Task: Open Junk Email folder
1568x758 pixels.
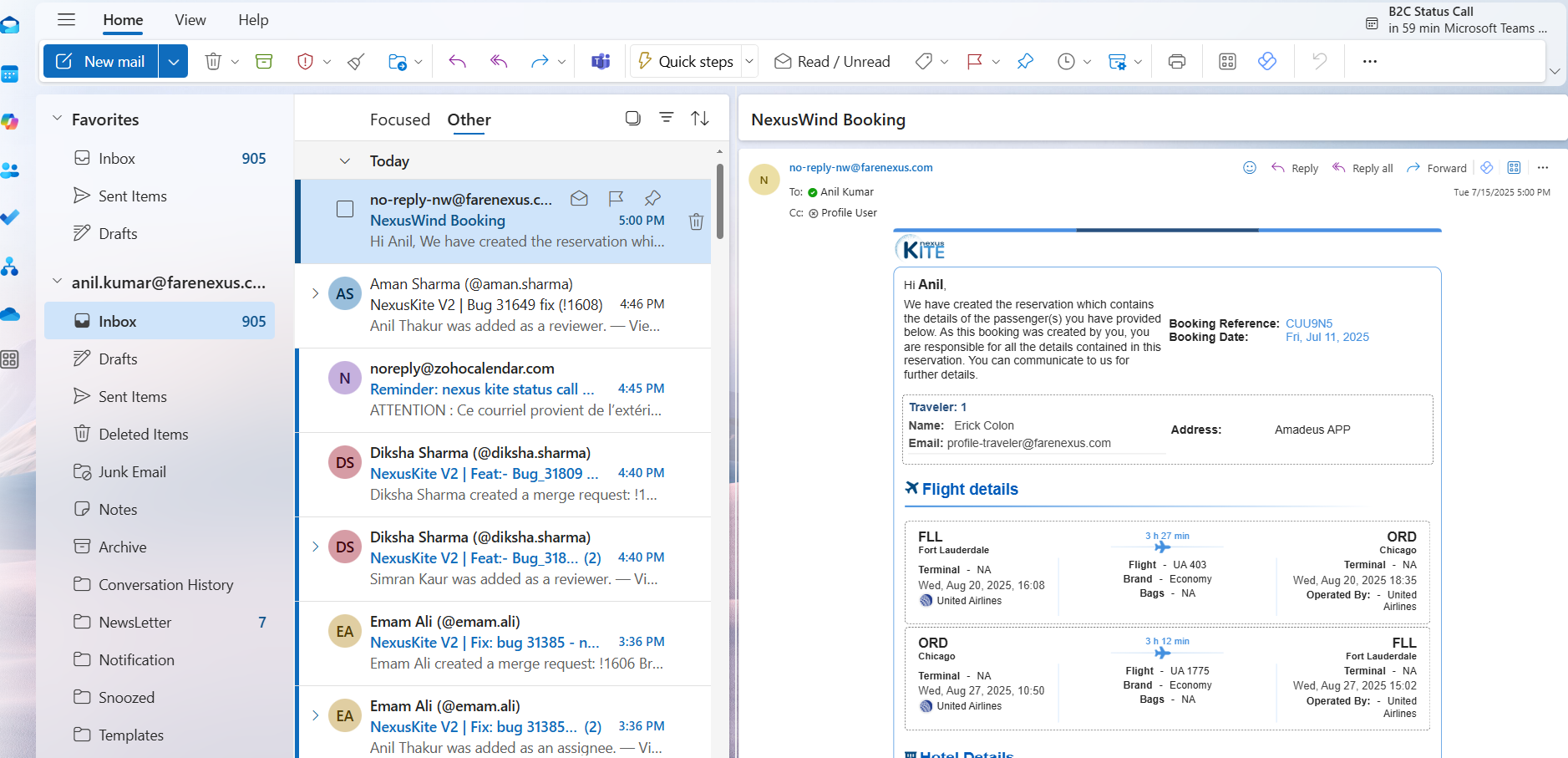Action: 160,471
